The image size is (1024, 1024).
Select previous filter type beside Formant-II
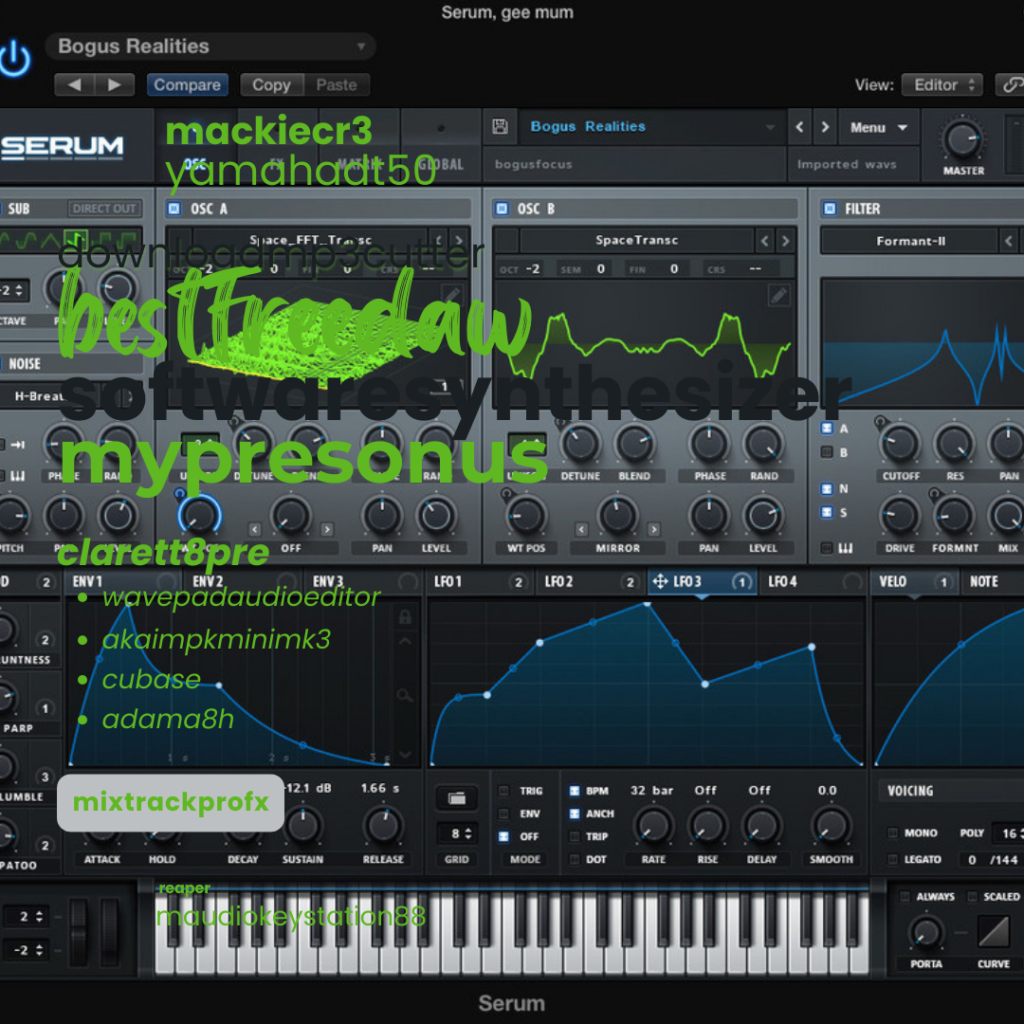pos(1008,242)
